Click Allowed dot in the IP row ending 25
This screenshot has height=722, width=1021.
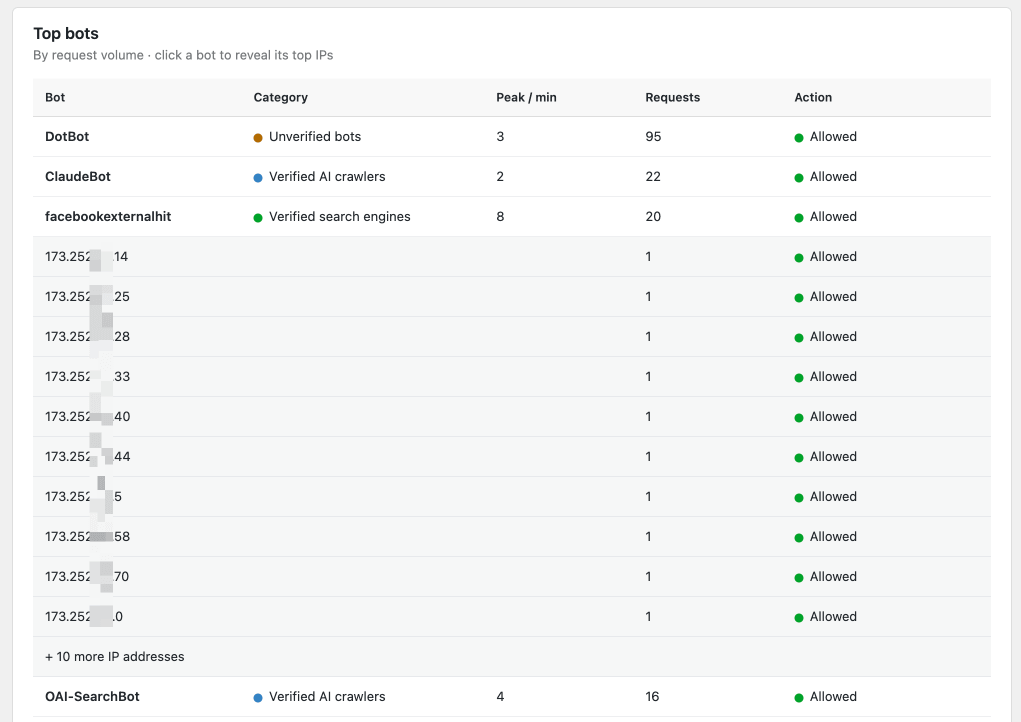799,298
